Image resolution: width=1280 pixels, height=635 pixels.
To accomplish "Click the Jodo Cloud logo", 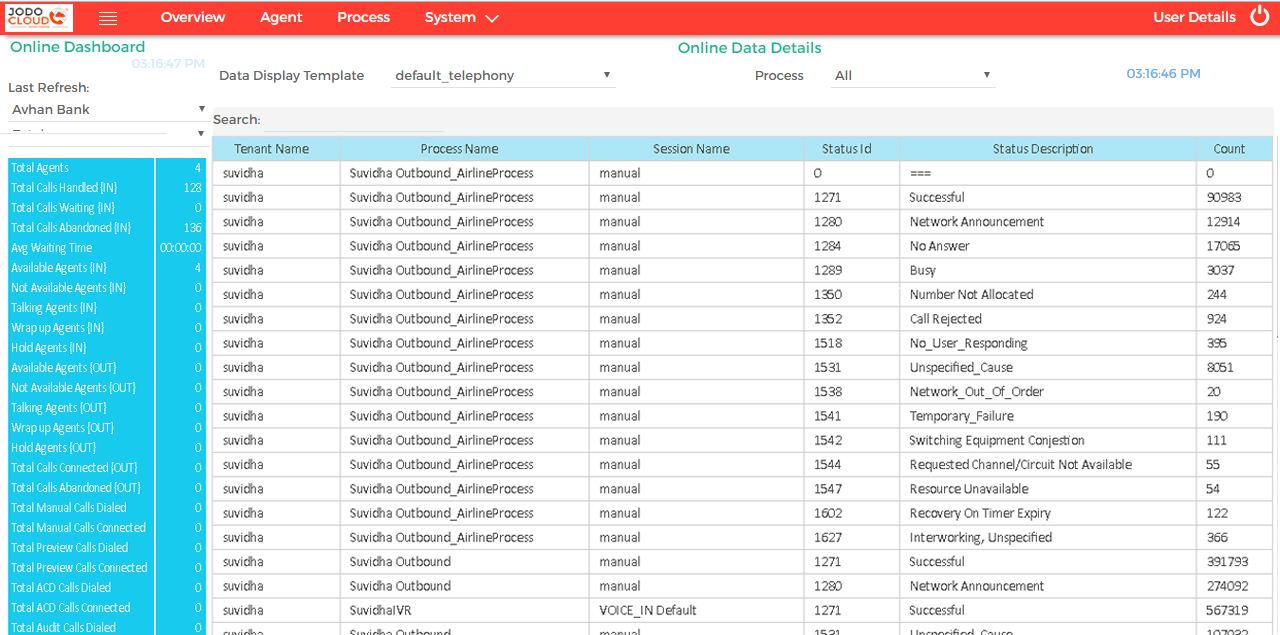I will 37,17.
